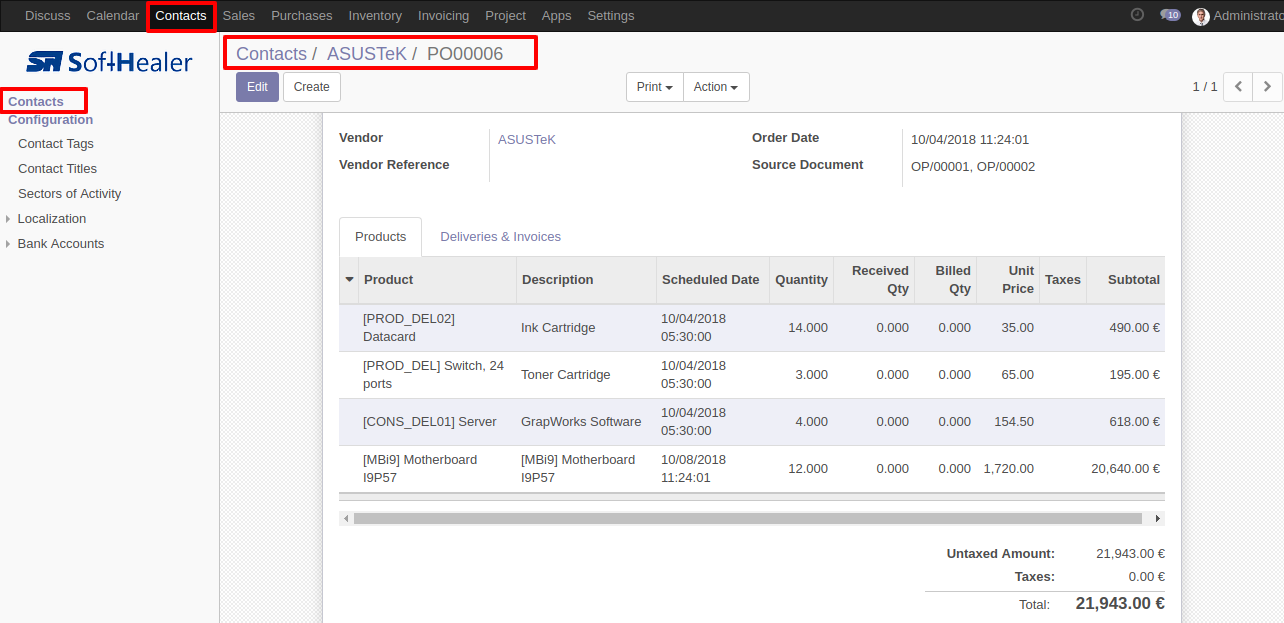The image size is (1284, 623).
Task: Switch to the Products tab
Action: pos(381,237)
